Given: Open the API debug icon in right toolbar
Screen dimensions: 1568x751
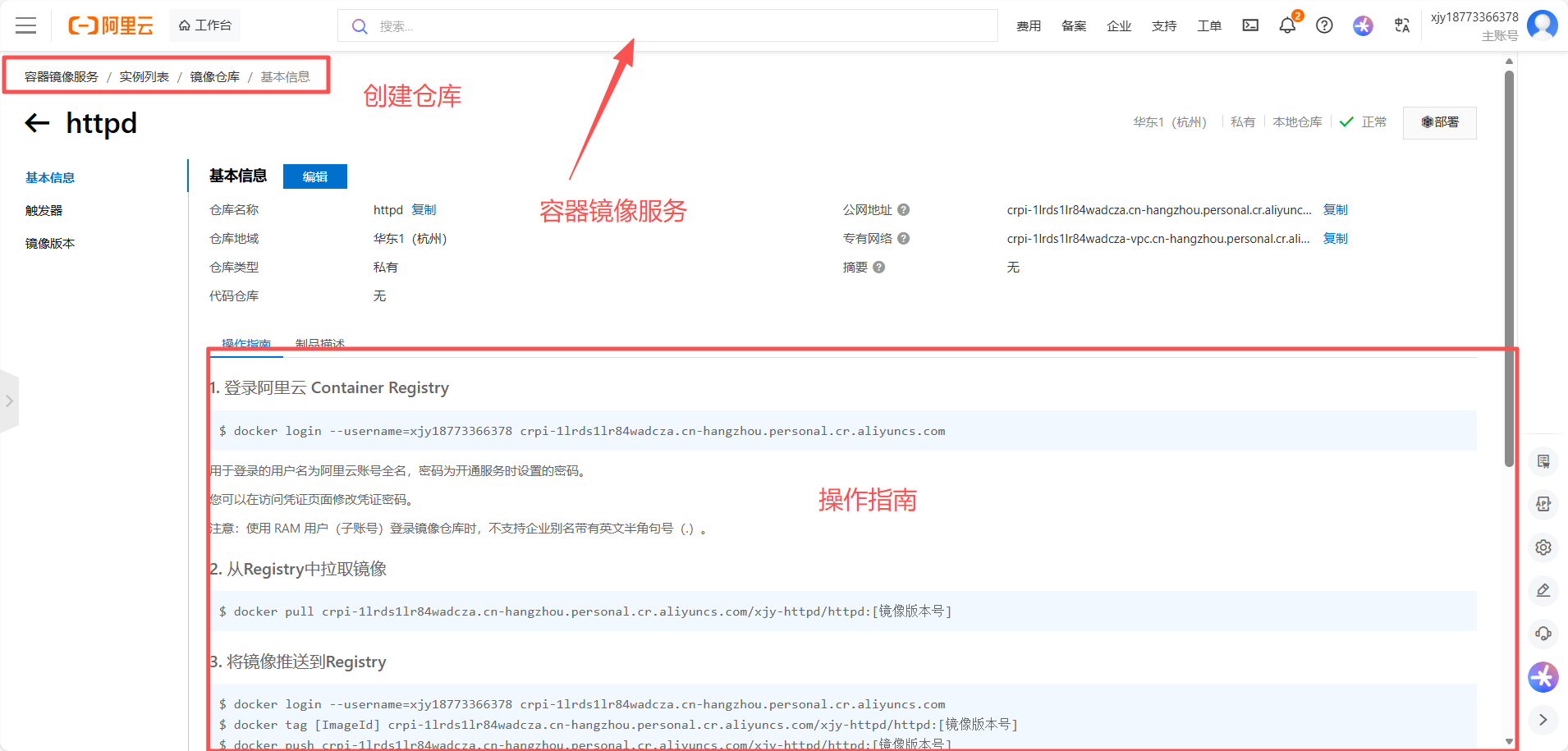Looking at the screenshot, I should click(x=1543, y=504).
